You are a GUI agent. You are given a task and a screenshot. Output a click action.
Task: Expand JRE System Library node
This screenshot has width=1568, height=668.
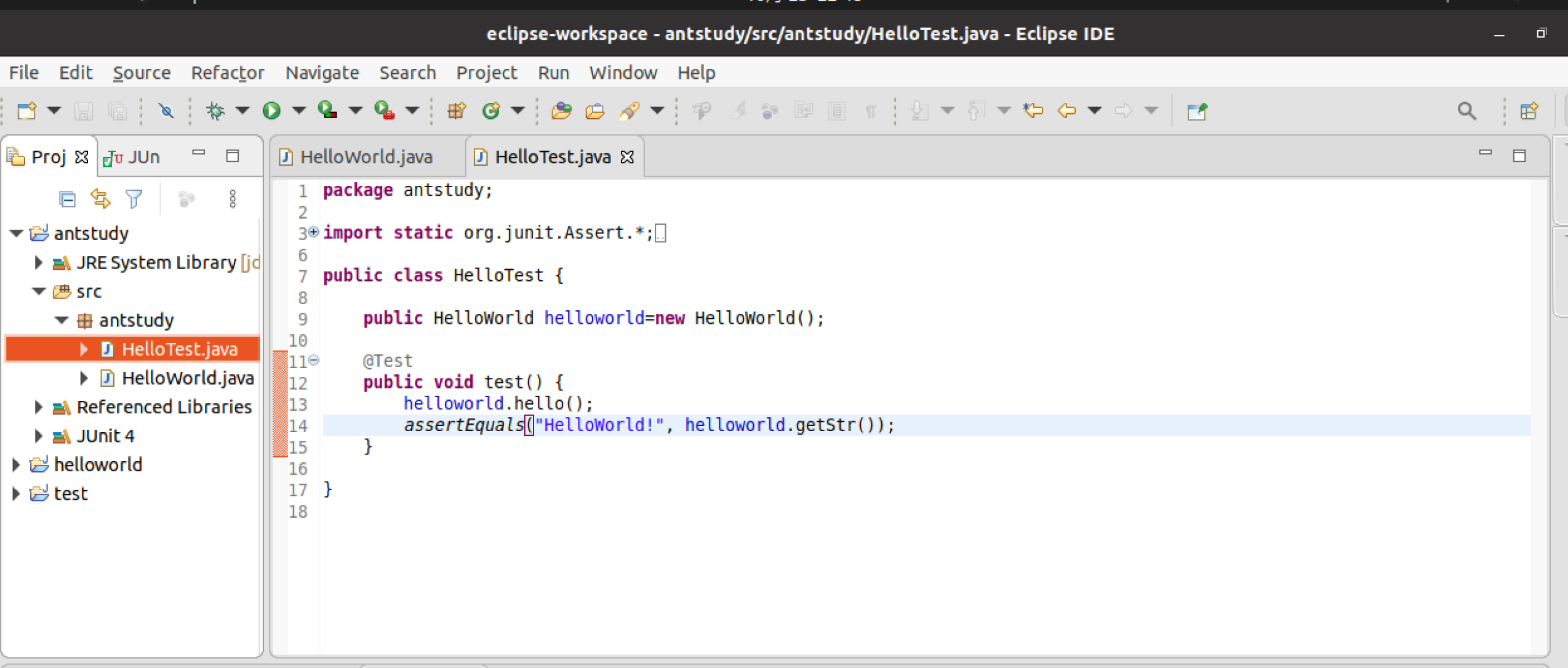pos(38,263)
